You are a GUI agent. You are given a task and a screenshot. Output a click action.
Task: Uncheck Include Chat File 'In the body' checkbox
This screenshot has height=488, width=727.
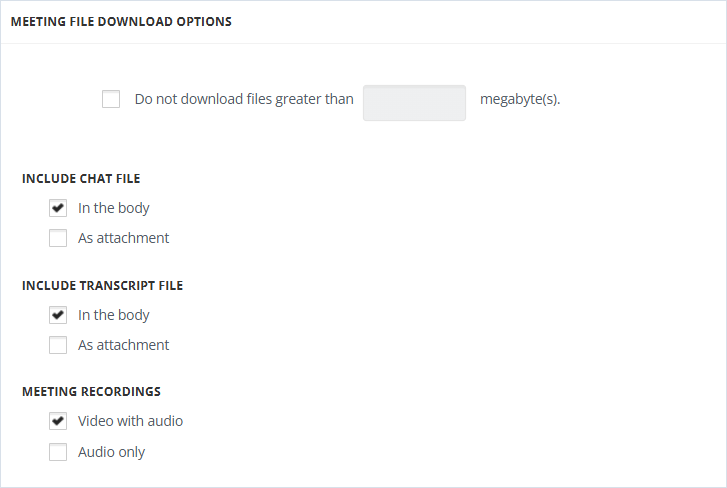coord(58,208)
